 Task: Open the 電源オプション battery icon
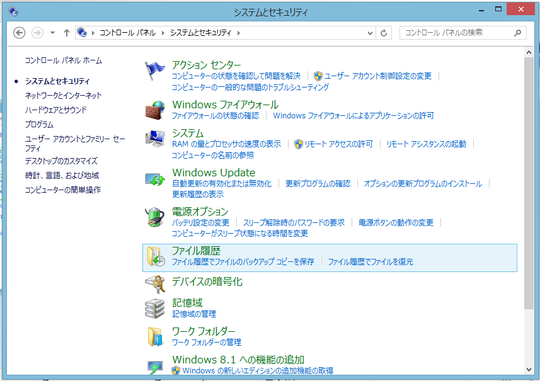(x=155, y=217)
